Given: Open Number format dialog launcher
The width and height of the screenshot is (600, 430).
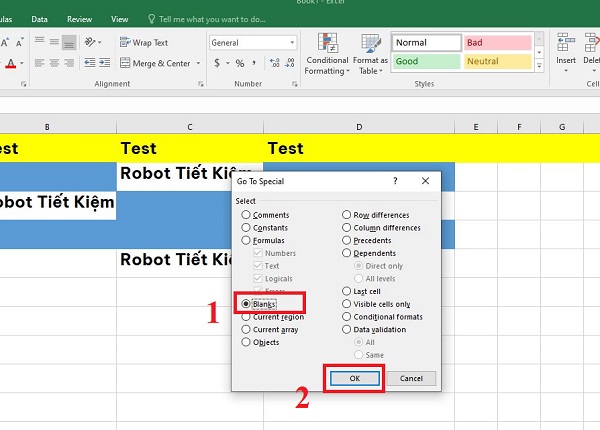Looking at the screenshot, I should point(294,84).
